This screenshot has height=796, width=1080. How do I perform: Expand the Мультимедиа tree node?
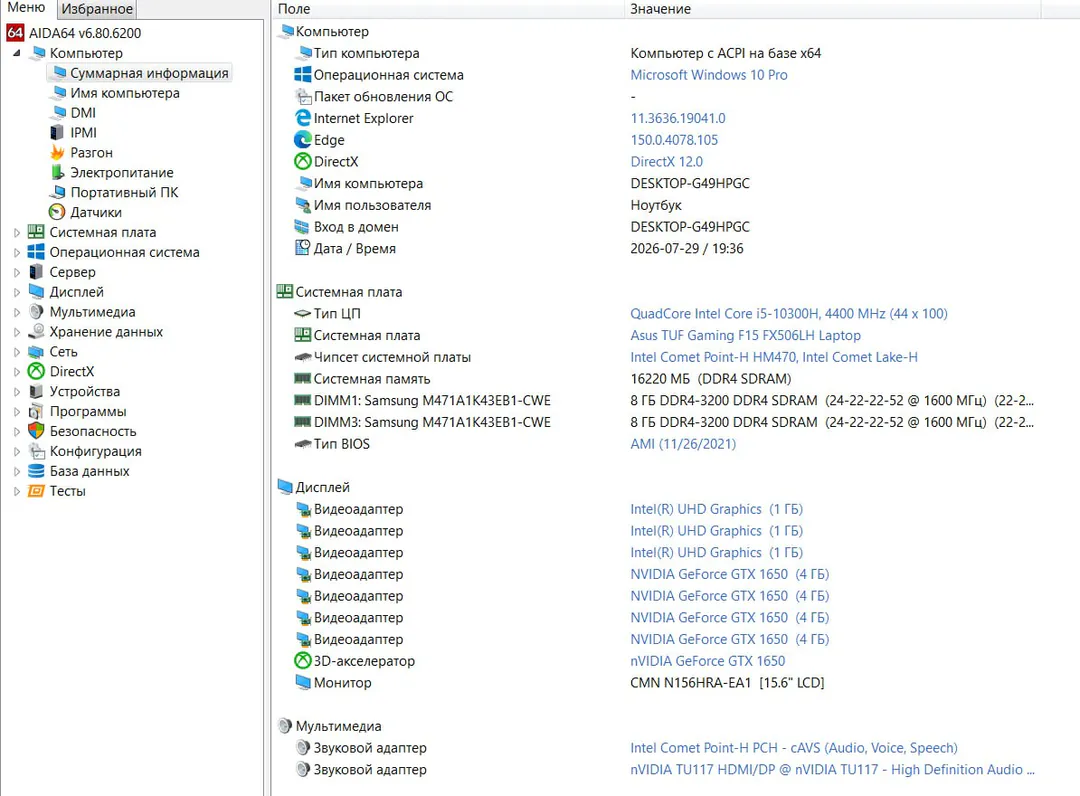[17, 313]
